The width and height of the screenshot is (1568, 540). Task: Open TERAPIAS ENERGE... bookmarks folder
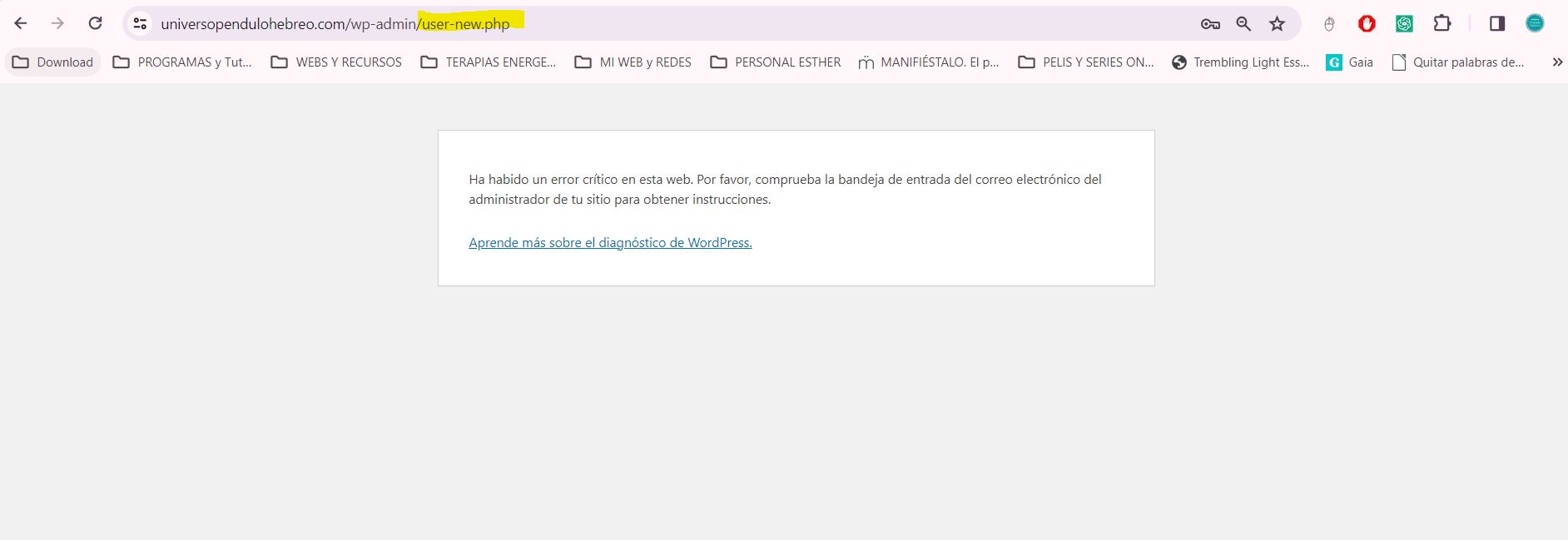(489, 62)
